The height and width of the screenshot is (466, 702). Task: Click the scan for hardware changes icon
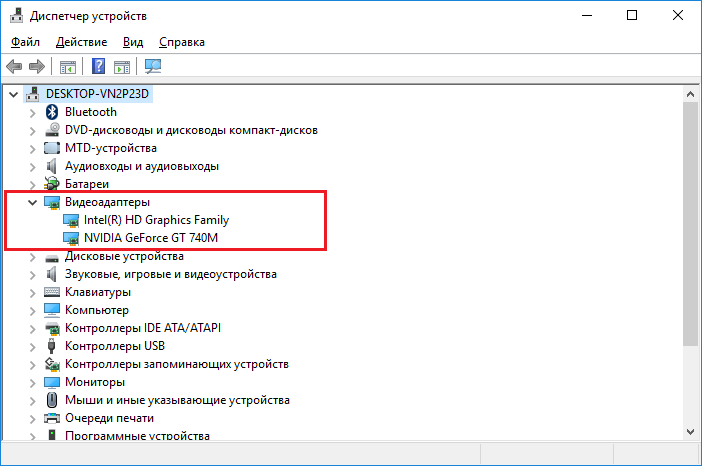point(153,67)
